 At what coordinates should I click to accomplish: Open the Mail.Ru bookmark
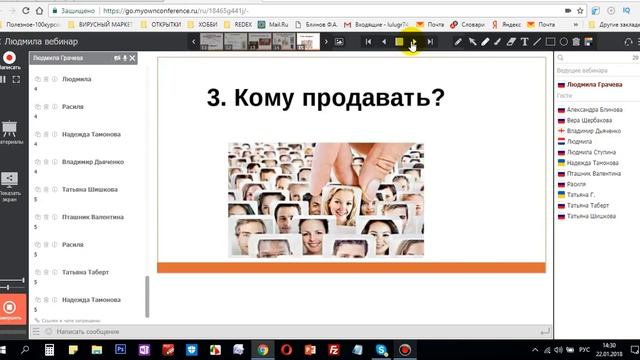273,24
